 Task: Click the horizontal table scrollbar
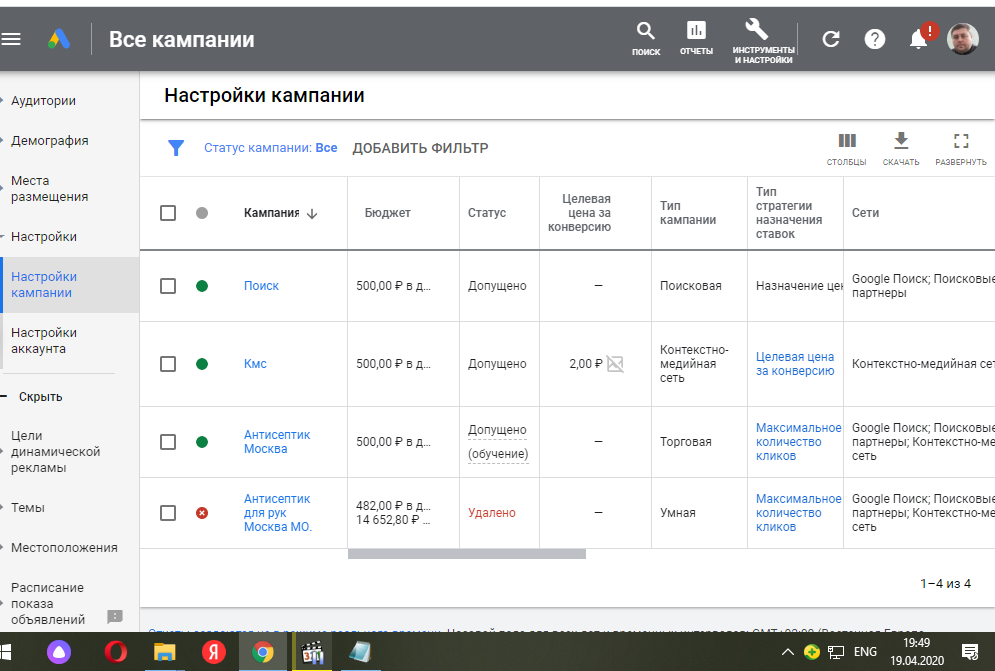[466, 554]
